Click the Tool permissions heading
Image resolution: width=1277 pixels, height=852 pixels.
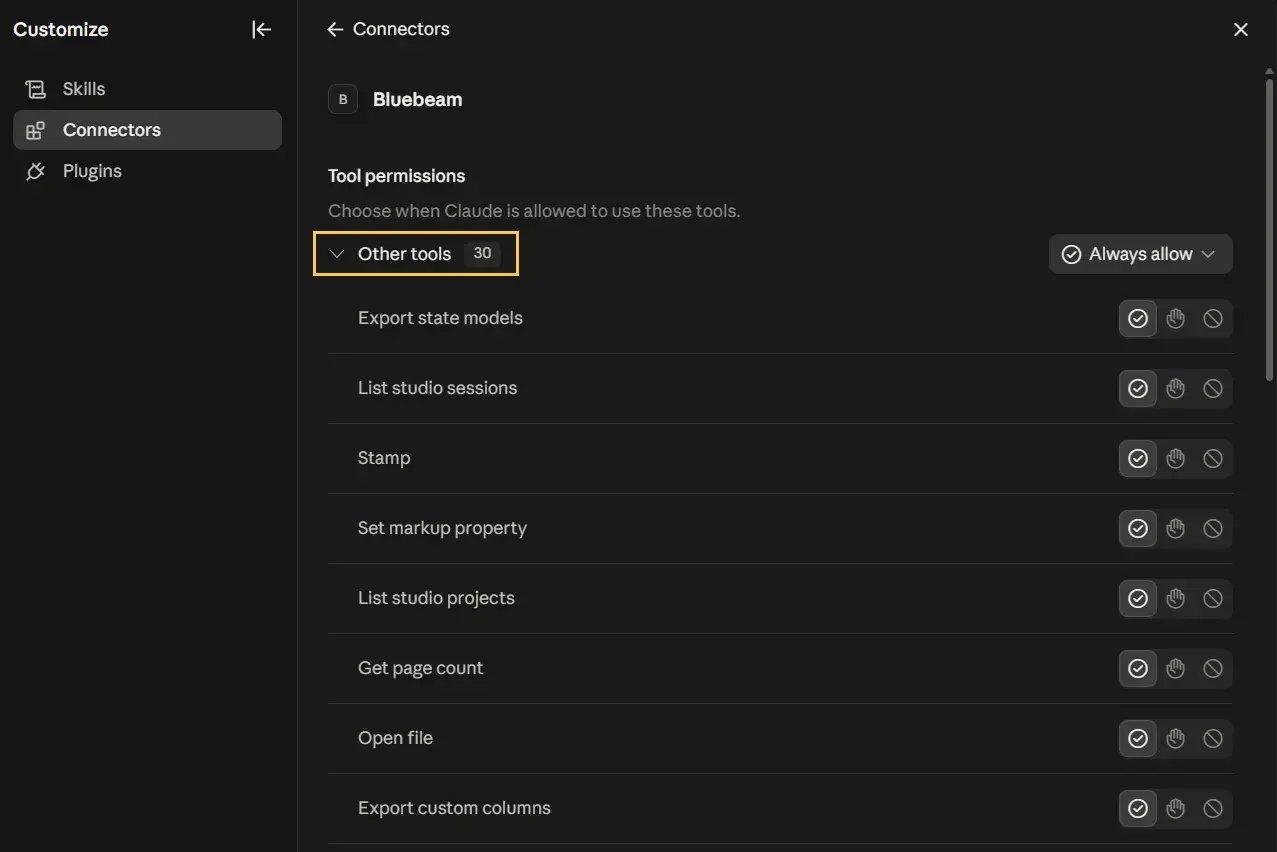397,176
